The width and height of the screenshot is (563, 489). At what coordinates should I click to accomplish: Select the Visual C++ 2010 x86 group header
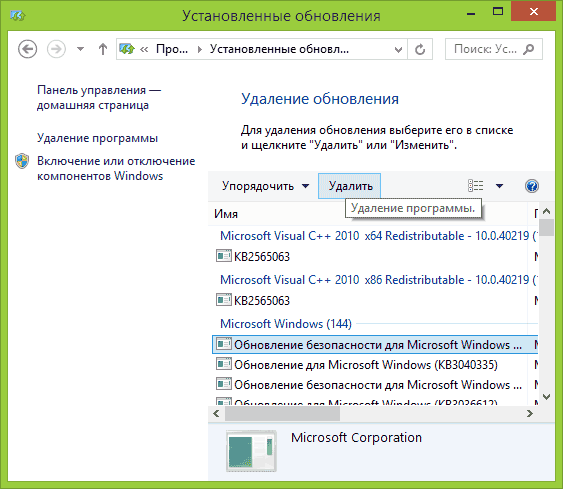point(379,280)
